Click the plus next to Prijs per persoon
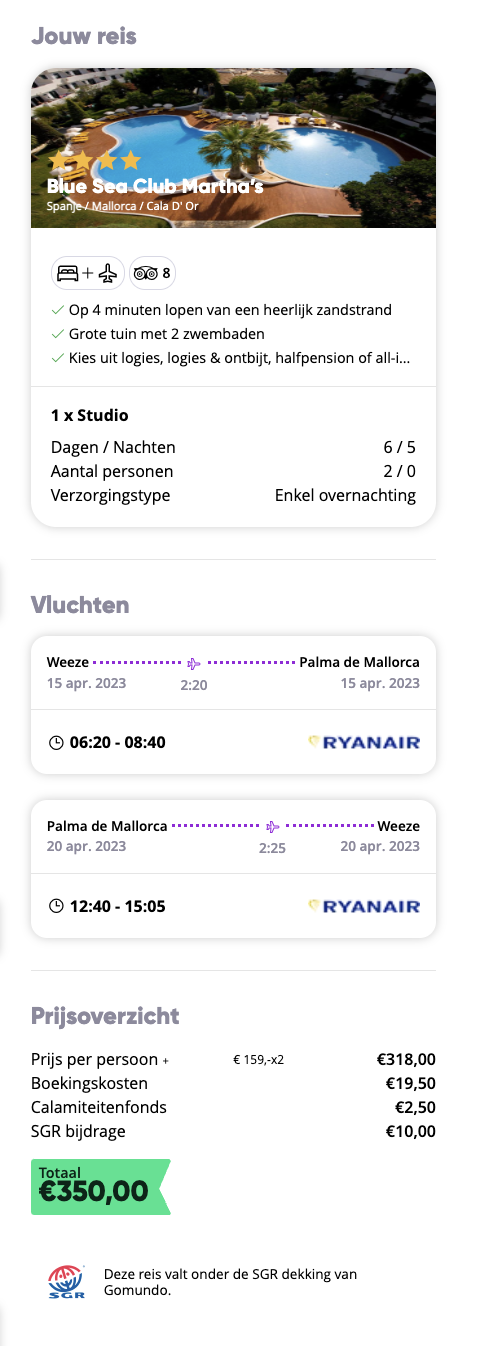Image resolution: width=498 pixels, height=1346 pixels. tap(166, 1061)
